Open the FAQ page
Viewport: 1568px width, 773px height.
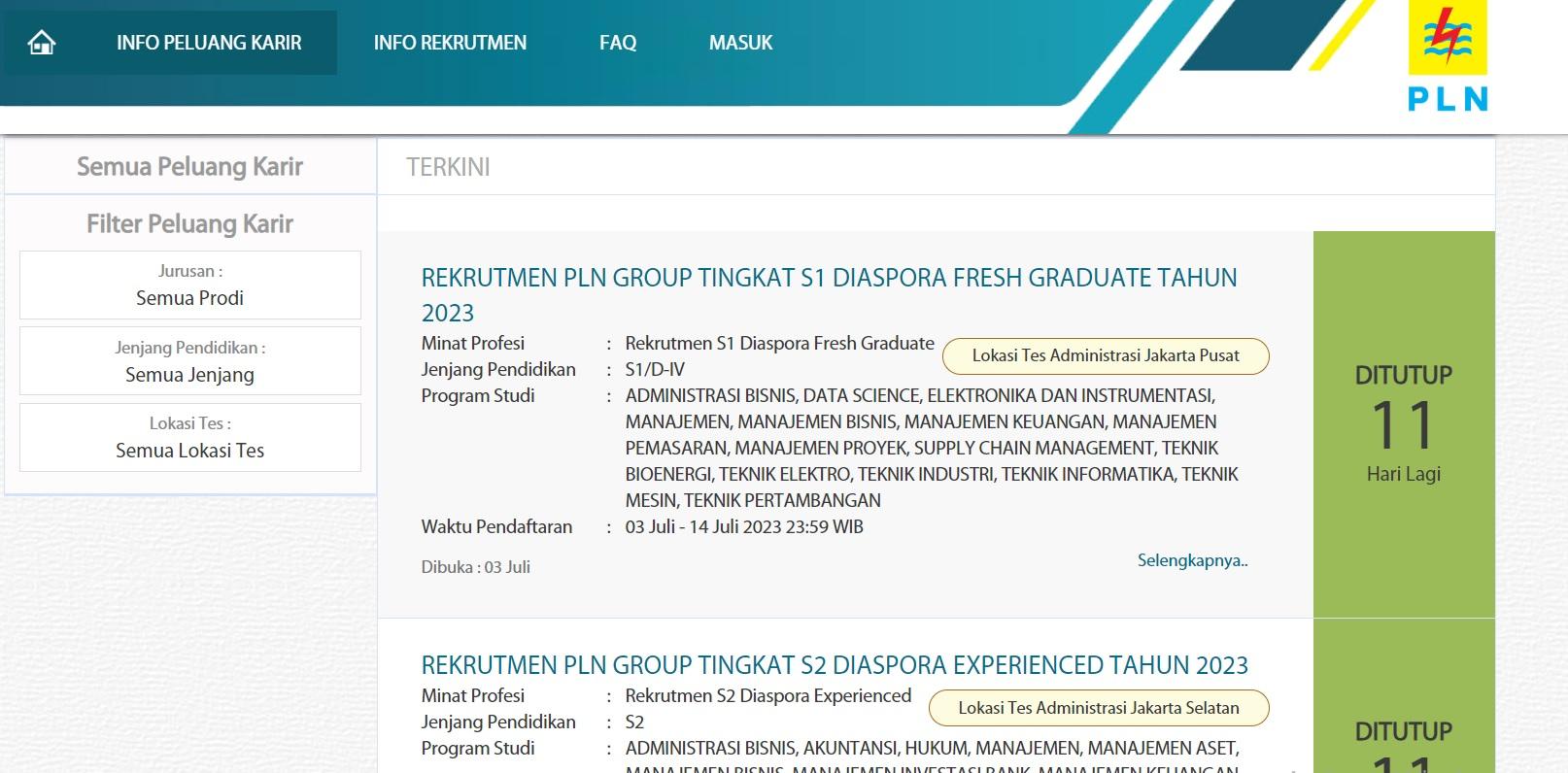[x=618, y=43]
